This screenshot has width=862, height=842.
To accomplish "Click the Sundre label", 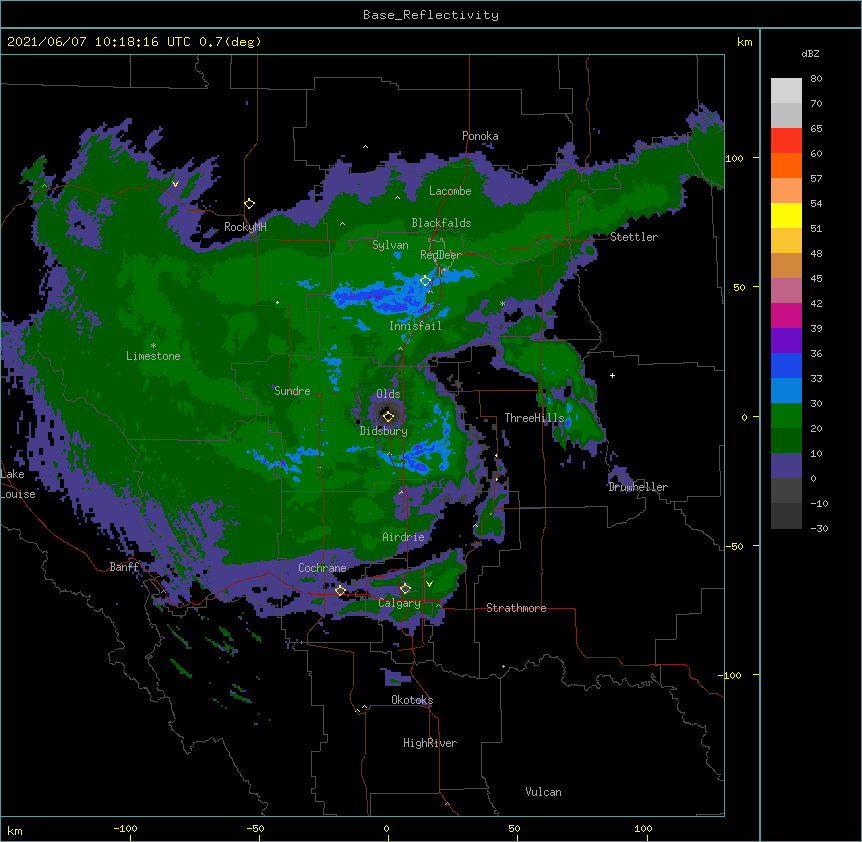I will [x=292, y=391].
